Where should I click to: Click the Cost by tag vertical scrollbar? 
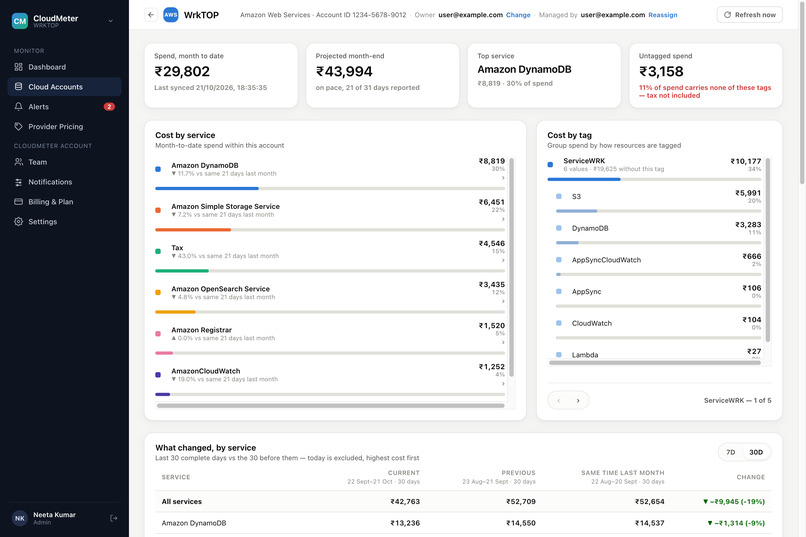pyautogui.click(x=767, y=250)
